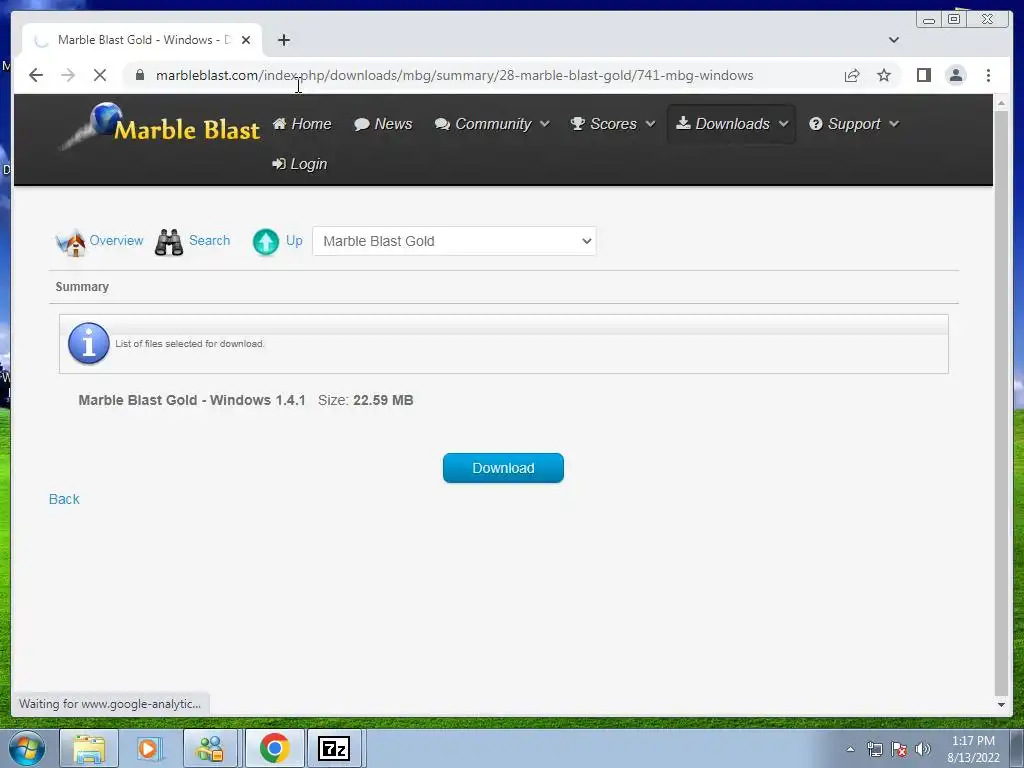Expand the Support menu

click(854, 123)
